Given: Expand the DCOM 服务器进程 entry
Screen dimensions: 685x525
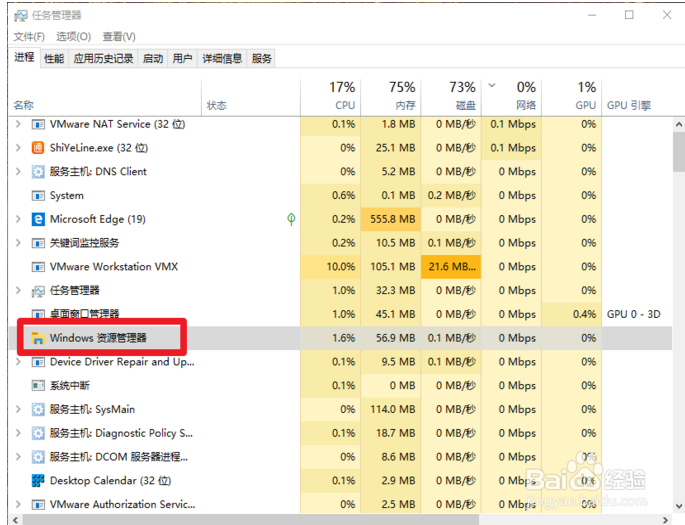Looking at the screenshot, I should tap(18, 457).
